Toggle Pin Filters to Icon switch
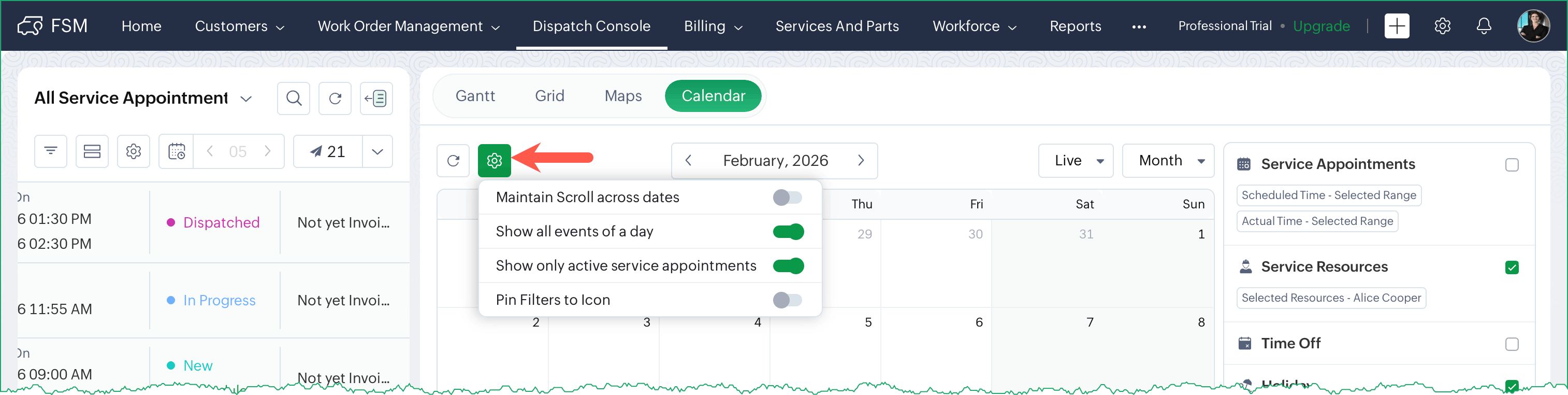1568x395 pixels. (788, 300)
